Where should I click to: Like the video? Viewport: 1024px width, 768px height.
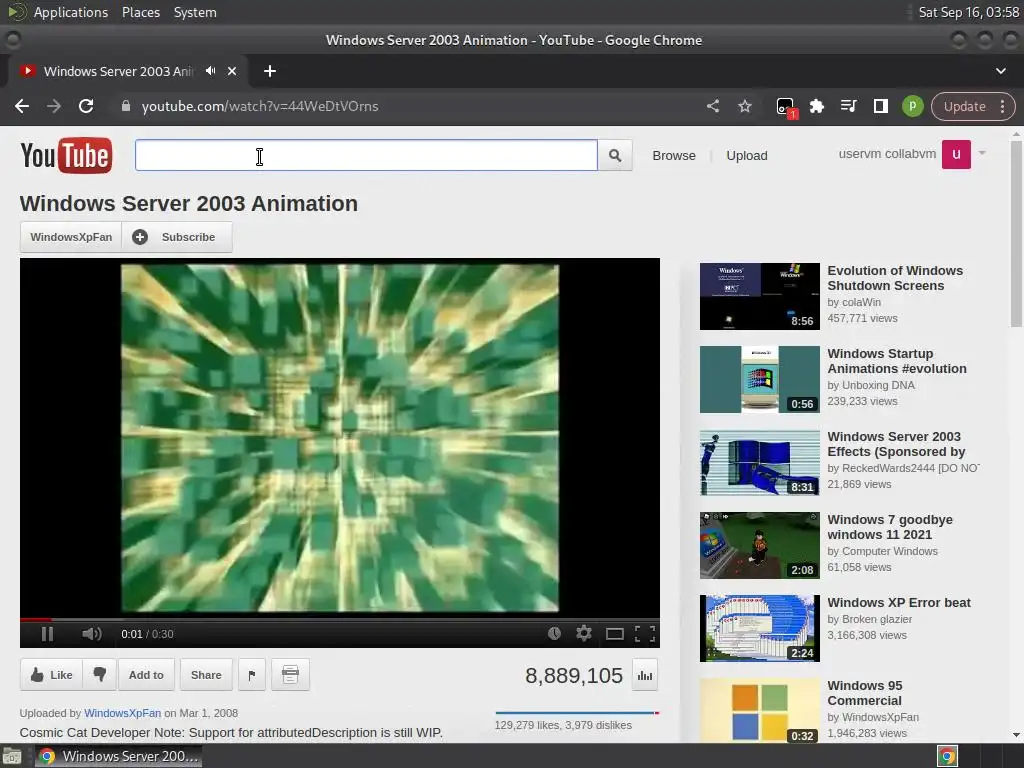(52, 675)
